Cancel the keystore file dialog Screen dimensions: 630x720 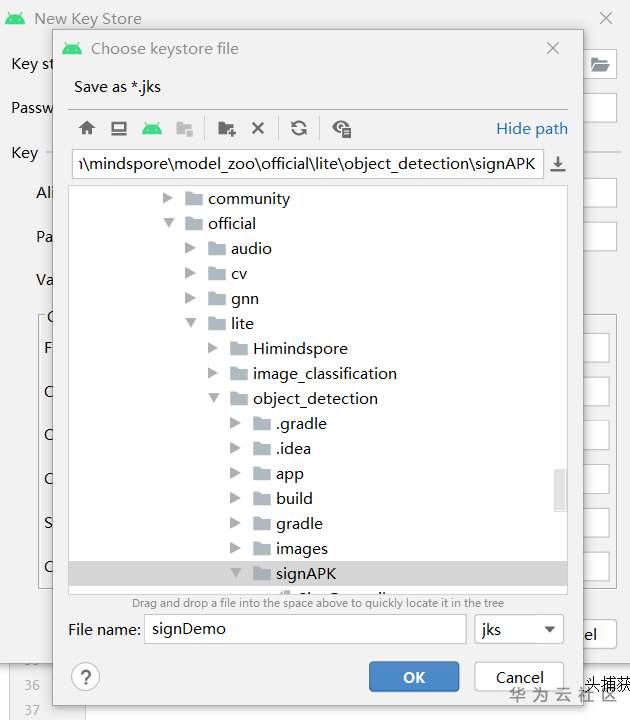click(519, 677)
